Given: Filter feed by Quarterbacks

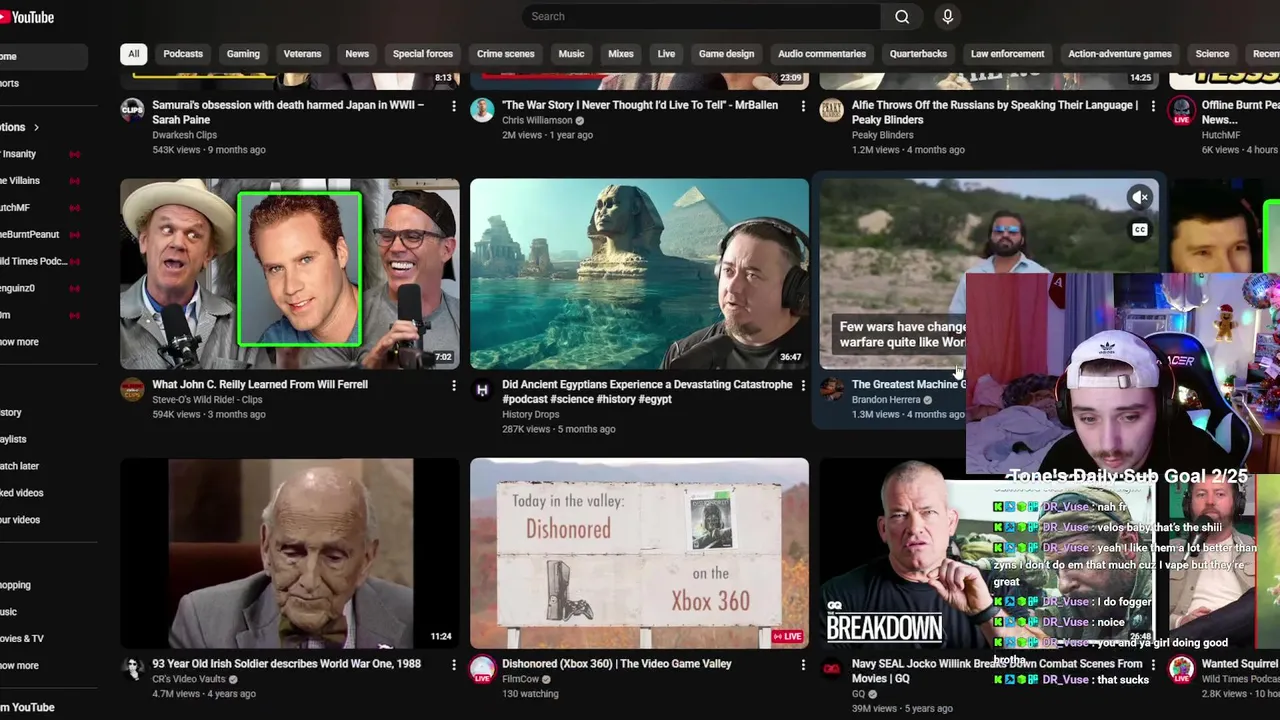Looking at the screenshot, I should coord(918,54).
